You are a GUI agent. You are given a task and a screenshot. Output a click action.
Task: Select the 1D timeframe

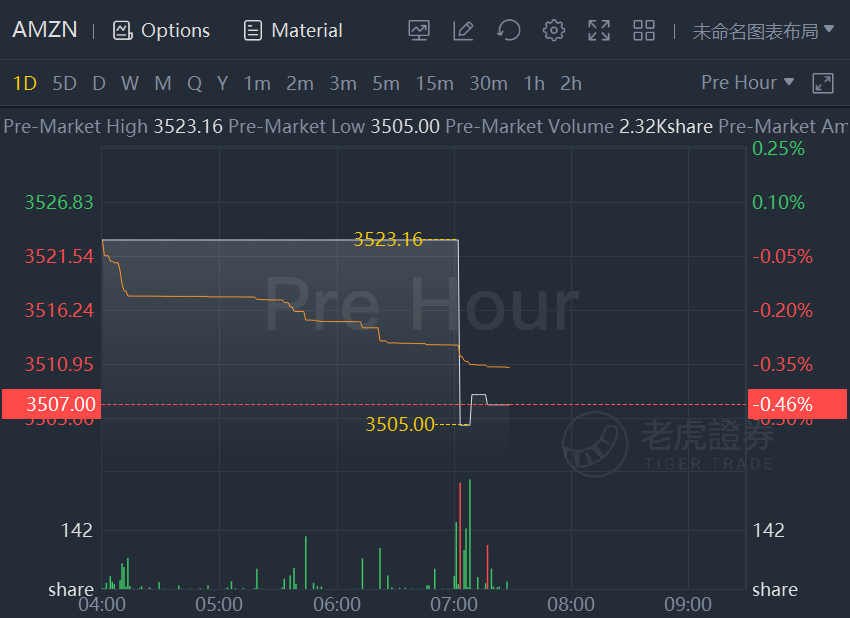(x=24, y=83)
